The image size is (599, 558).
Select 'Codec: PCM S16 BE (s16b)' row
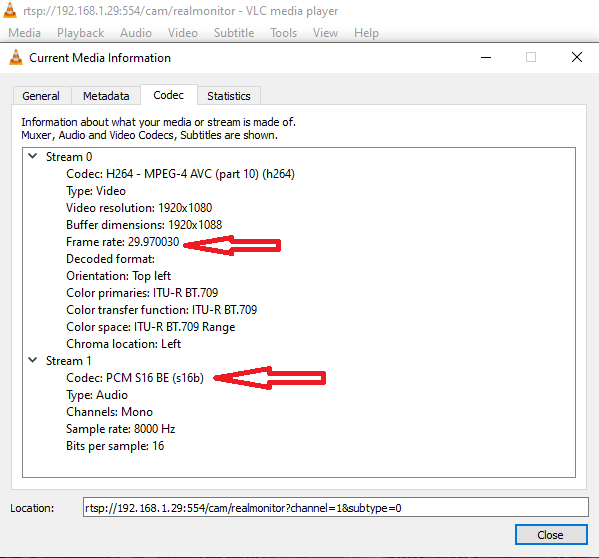point(135,378)
